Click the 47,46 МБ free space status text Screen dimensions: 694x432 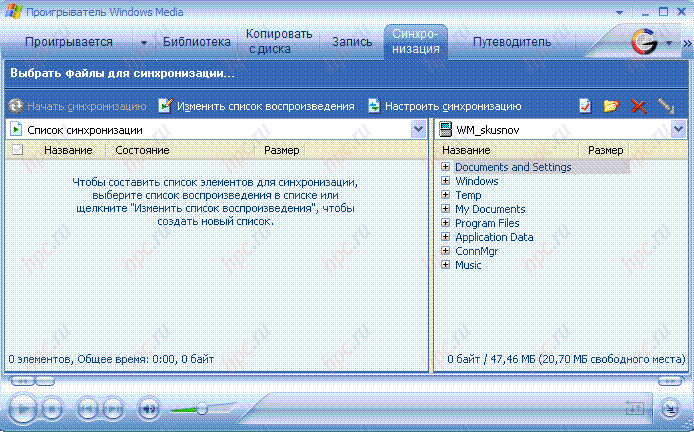(x=566, y=359)
